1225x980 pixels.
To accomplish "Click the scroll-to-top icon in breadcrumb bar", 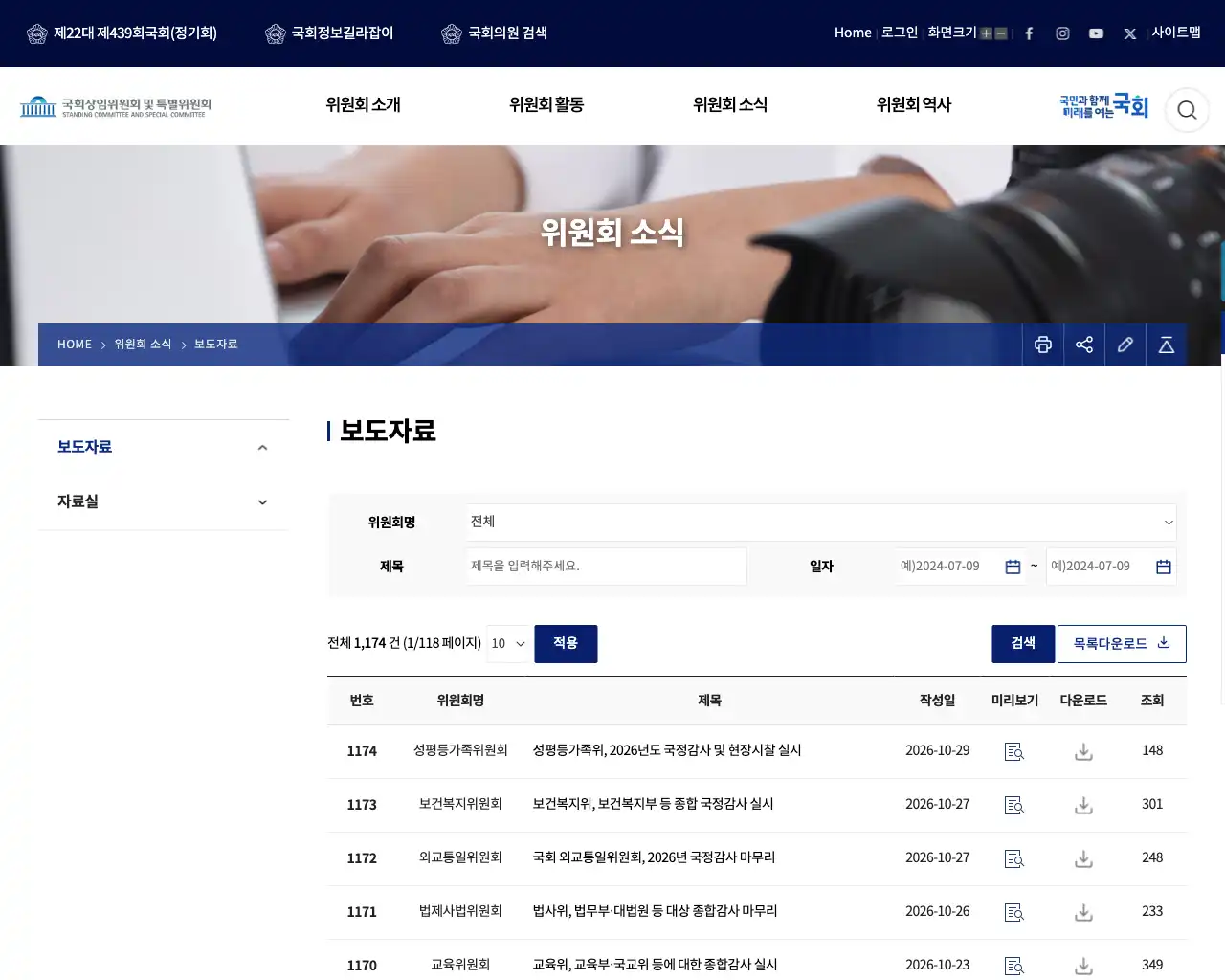I will tap(1167, 345).
